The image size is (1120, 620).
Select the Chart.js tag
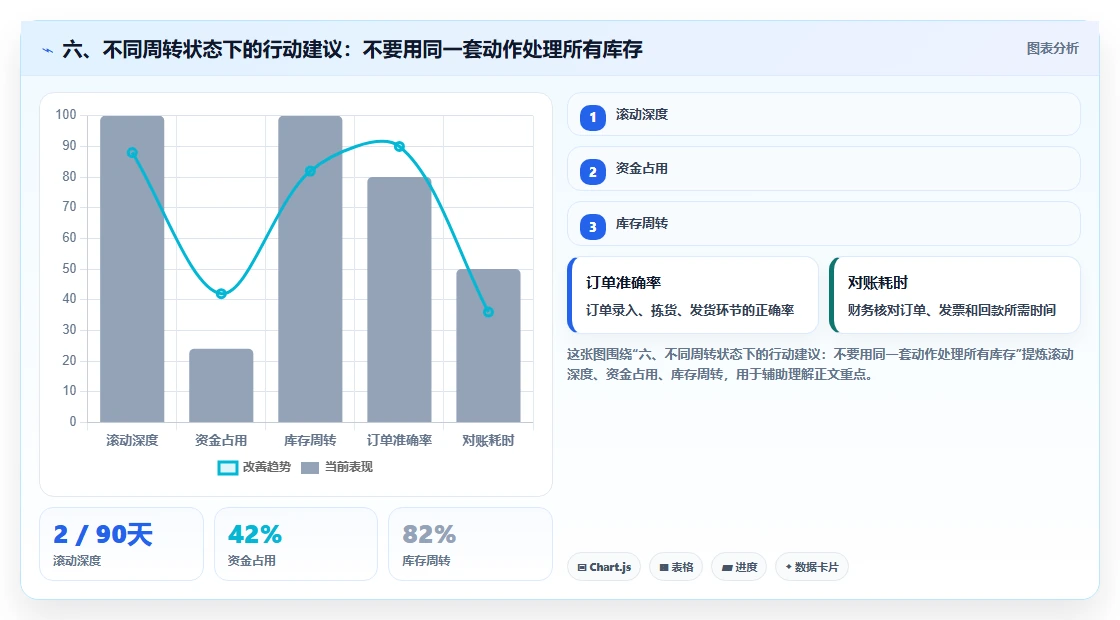604,567
